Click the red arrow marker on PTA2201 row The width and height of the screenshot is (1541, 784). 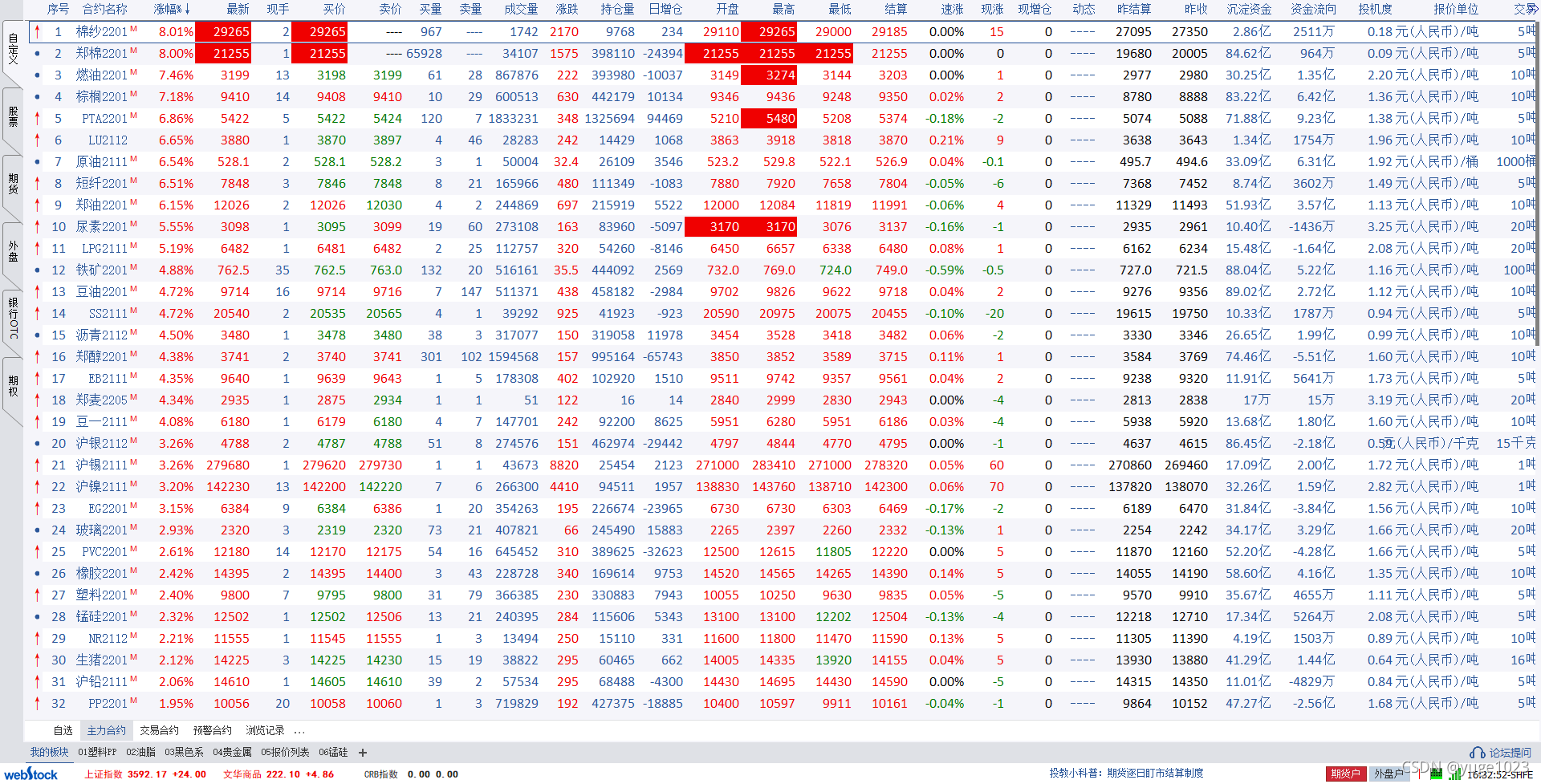point(37,118)
